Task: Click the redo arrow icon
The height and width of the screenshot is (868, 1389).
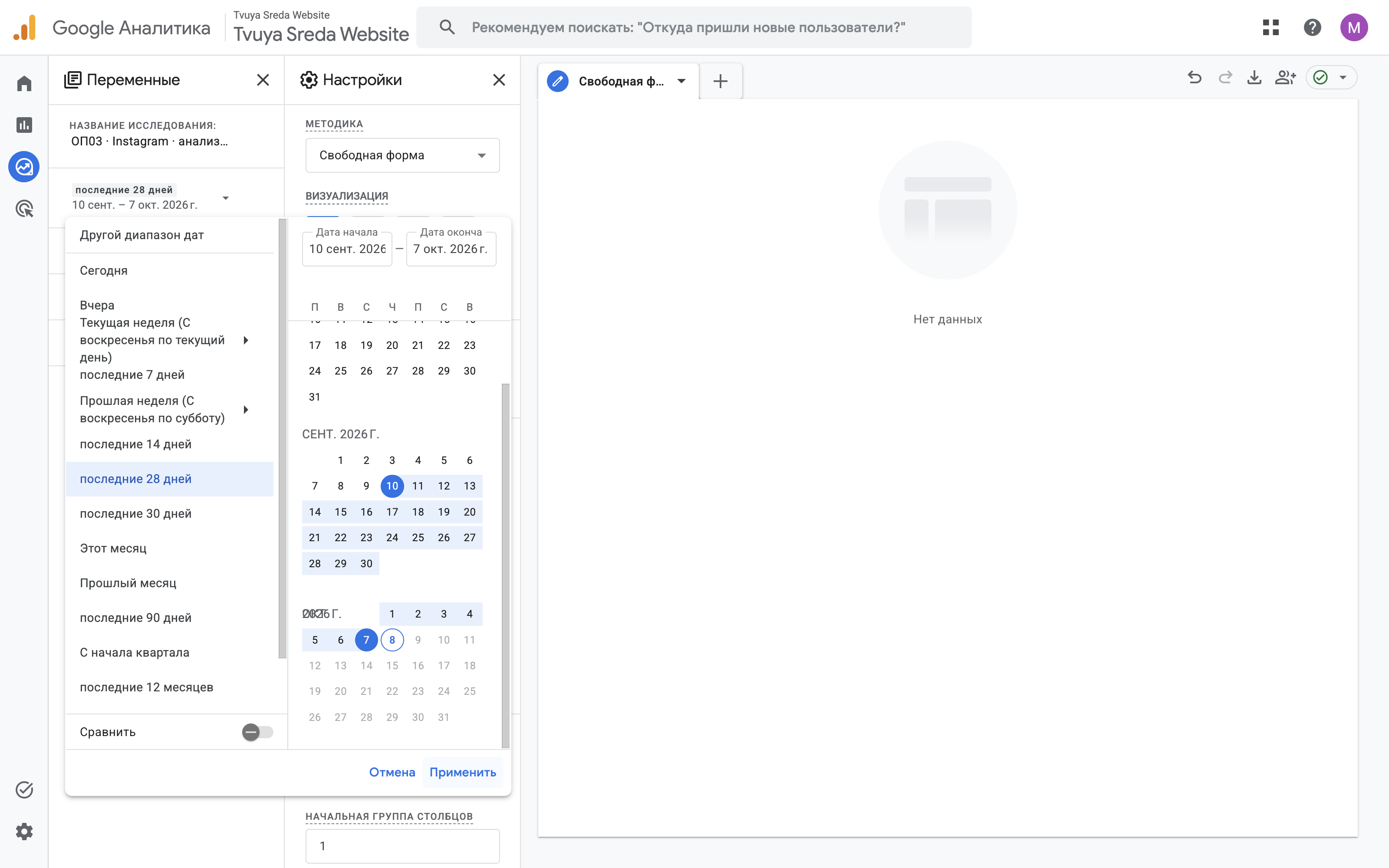Action: (x=1225, y=78)
